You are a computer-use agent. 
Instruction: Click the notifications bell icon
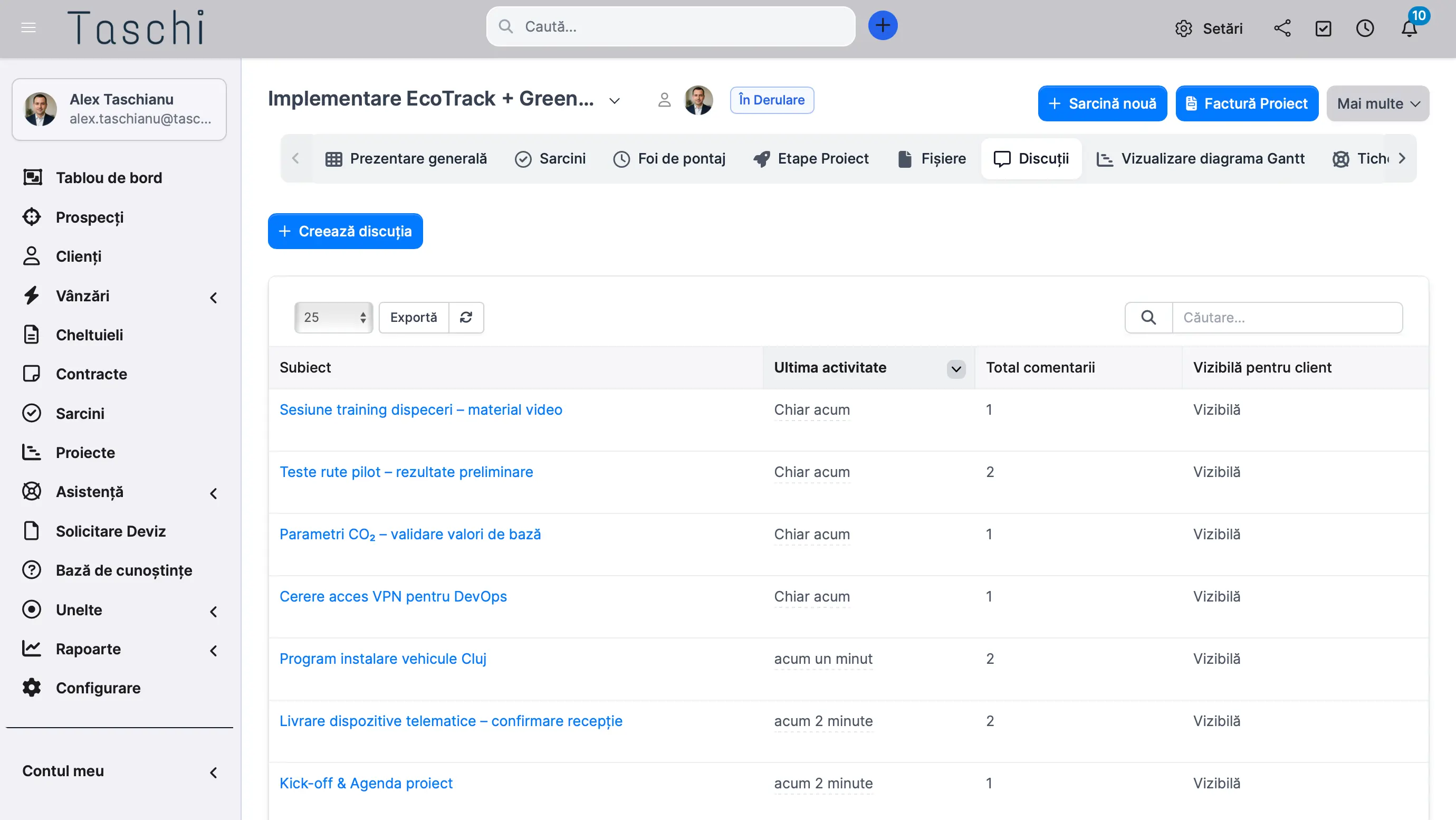(x=1409, y=28)
